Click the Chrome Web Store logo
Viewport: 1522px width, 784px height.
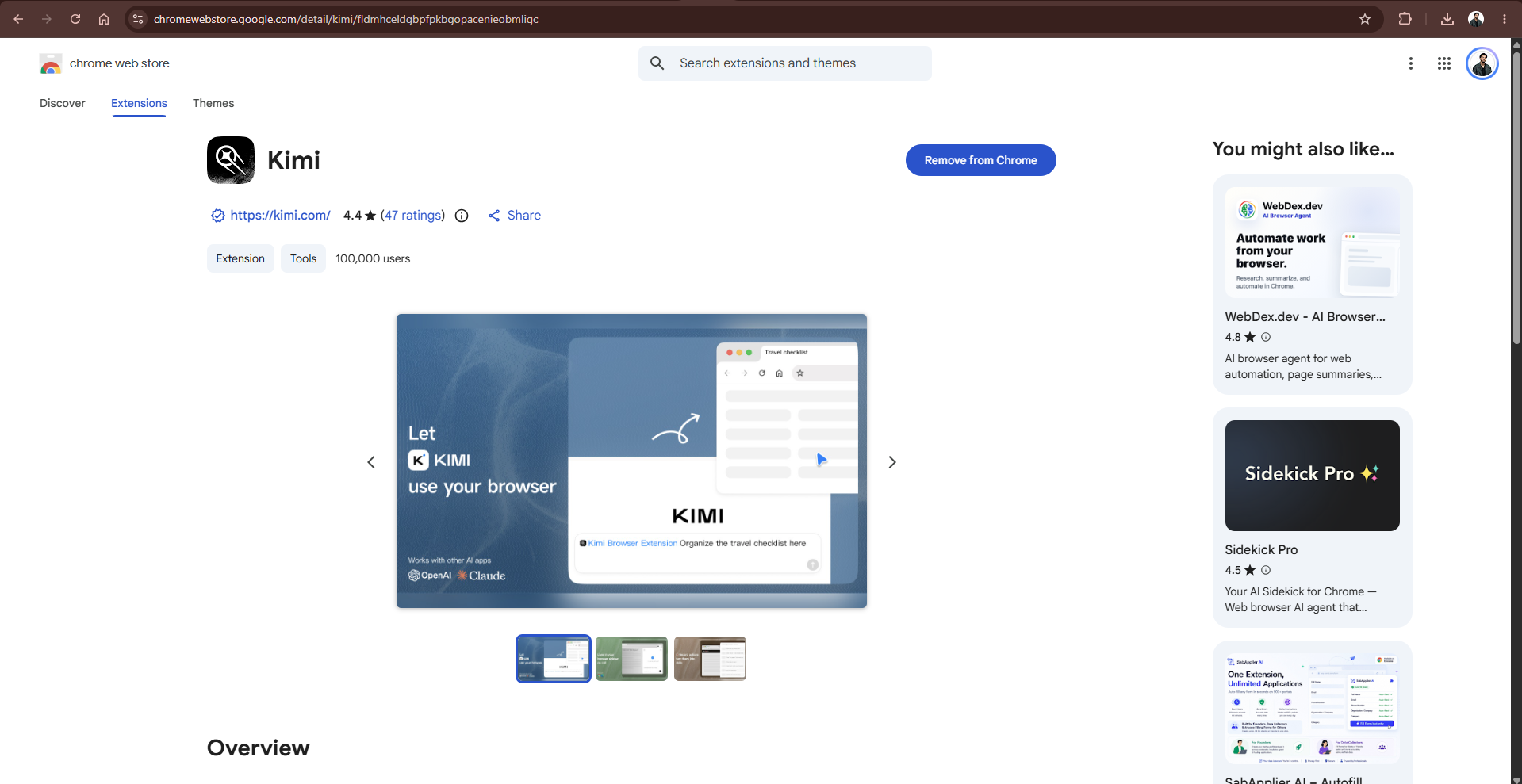[x=51, y=63]
